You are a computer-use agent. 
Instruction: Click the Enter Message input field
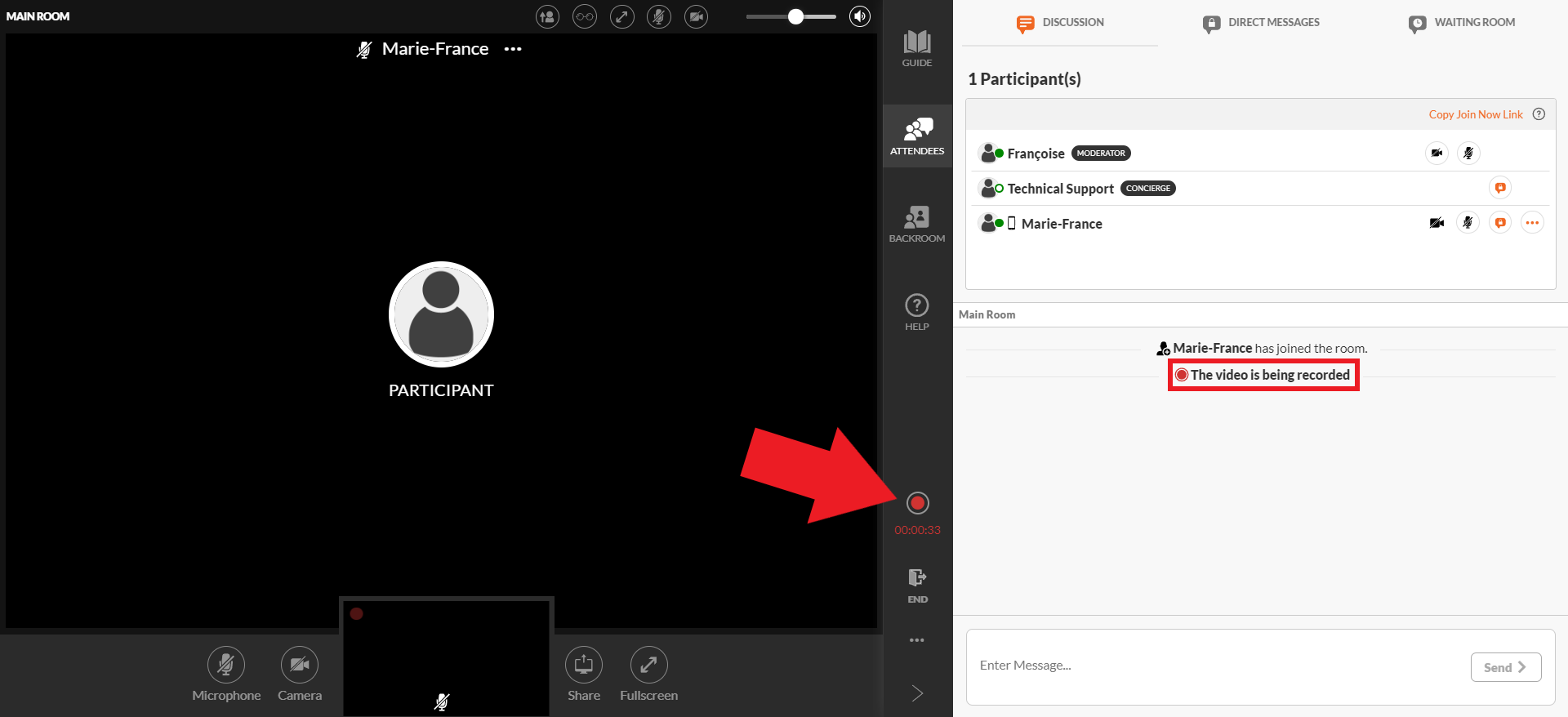(1217, 666)
